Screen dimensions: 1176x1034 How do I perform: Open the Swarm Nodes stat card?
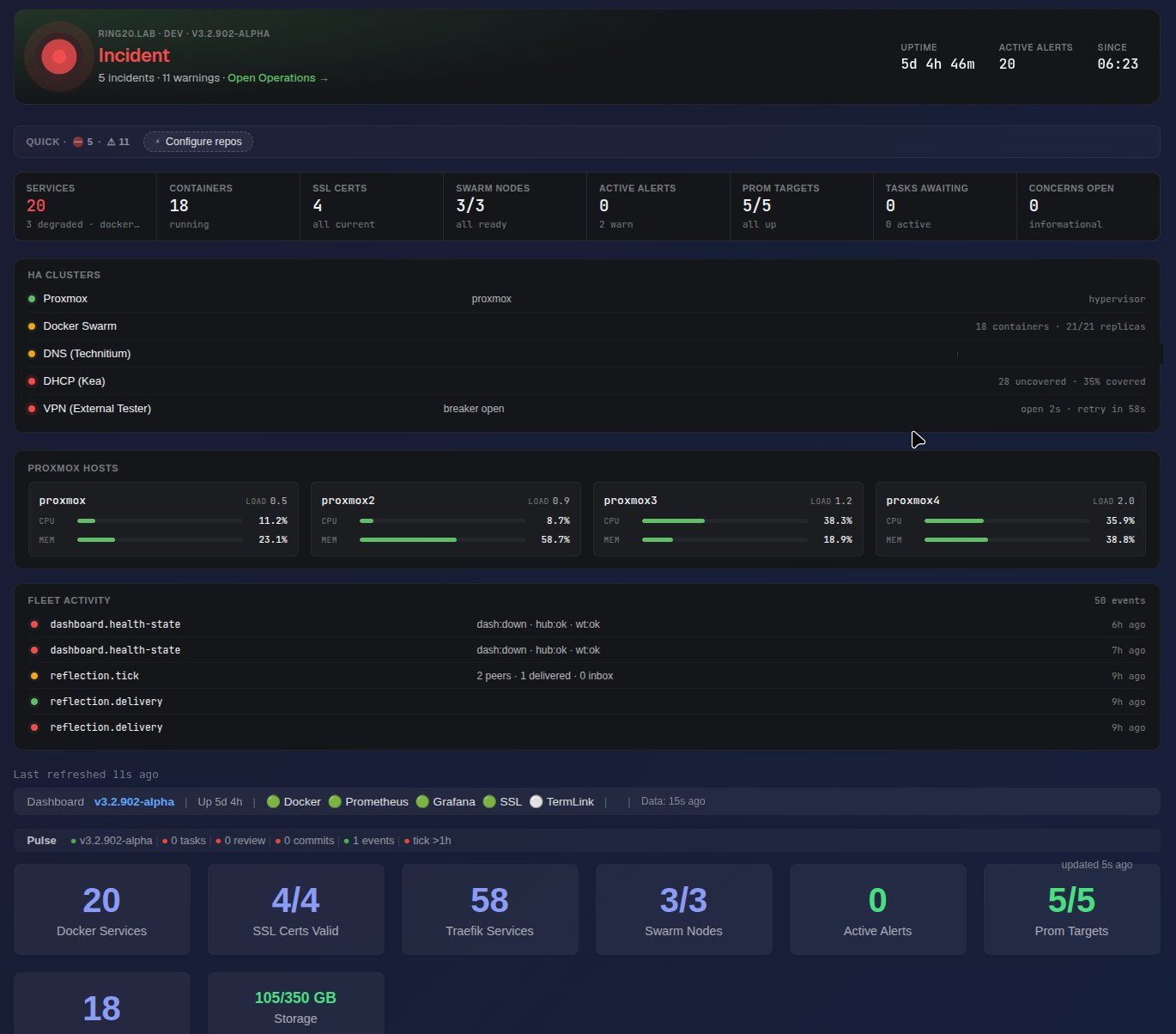(x=515, y=206)
